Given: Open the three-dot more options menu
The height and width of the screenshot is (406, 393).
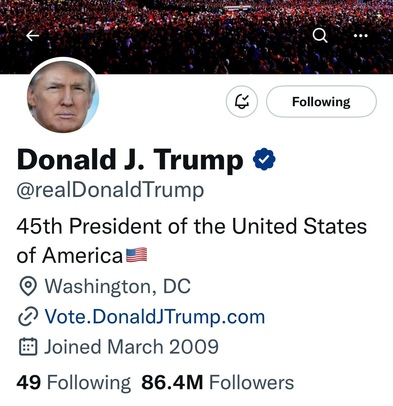Looking at the screenshot, I should pos(361,35).
